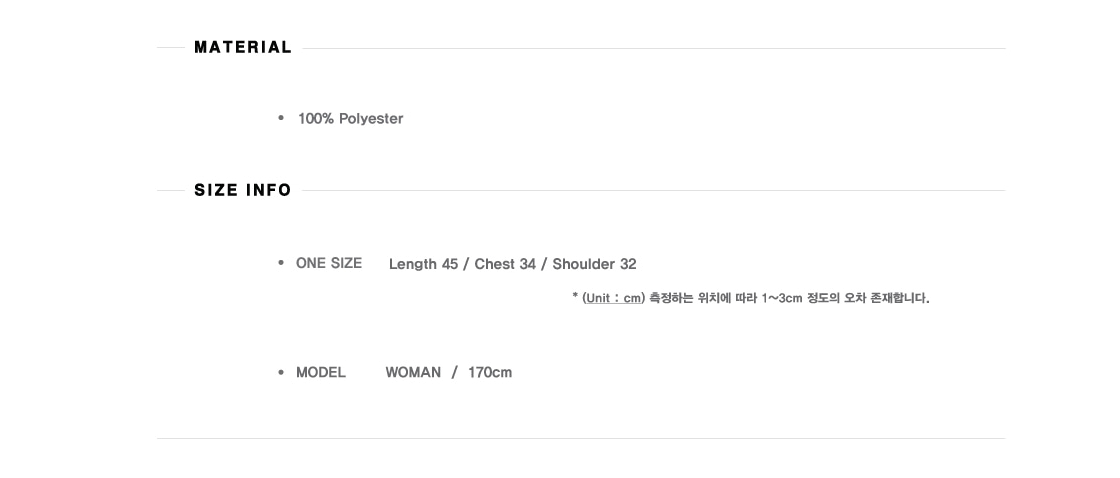Click the bullet before MODEL
Viewport: 1120px width, 478px height.
(x=281, y=372)
